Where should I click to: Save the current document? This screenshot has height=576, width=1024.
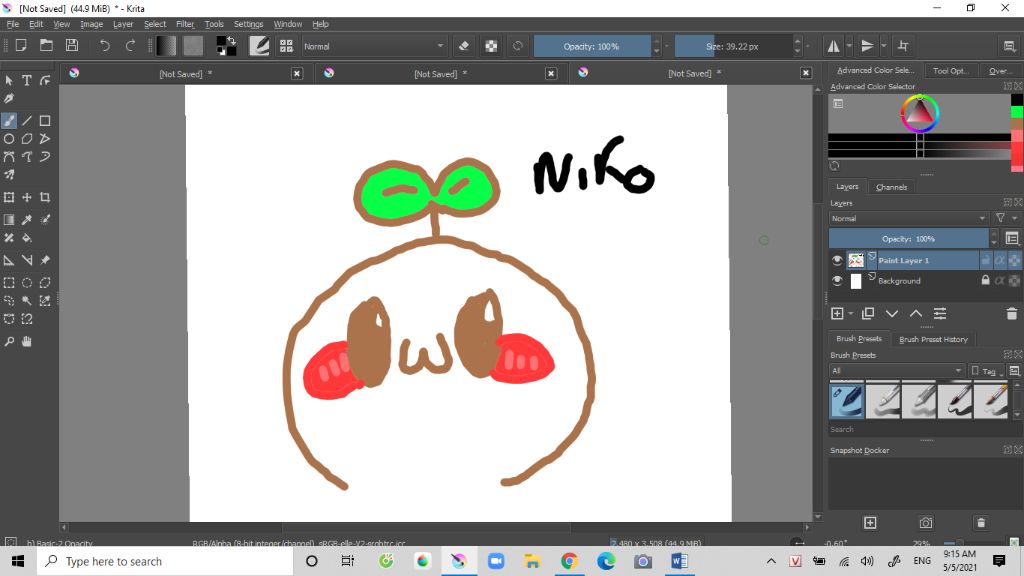coord(72,46)
